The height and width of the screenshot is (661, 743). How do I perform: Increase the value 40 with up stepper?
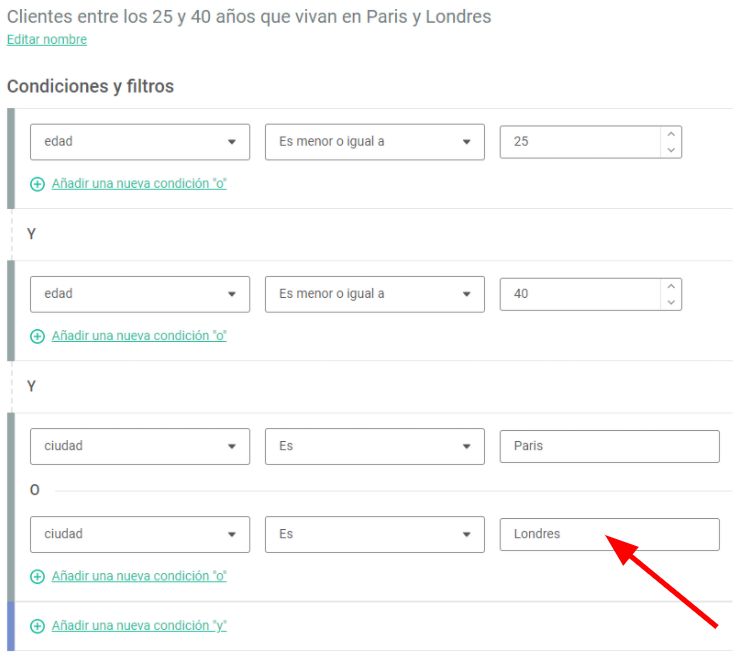[x=671, y=286]
